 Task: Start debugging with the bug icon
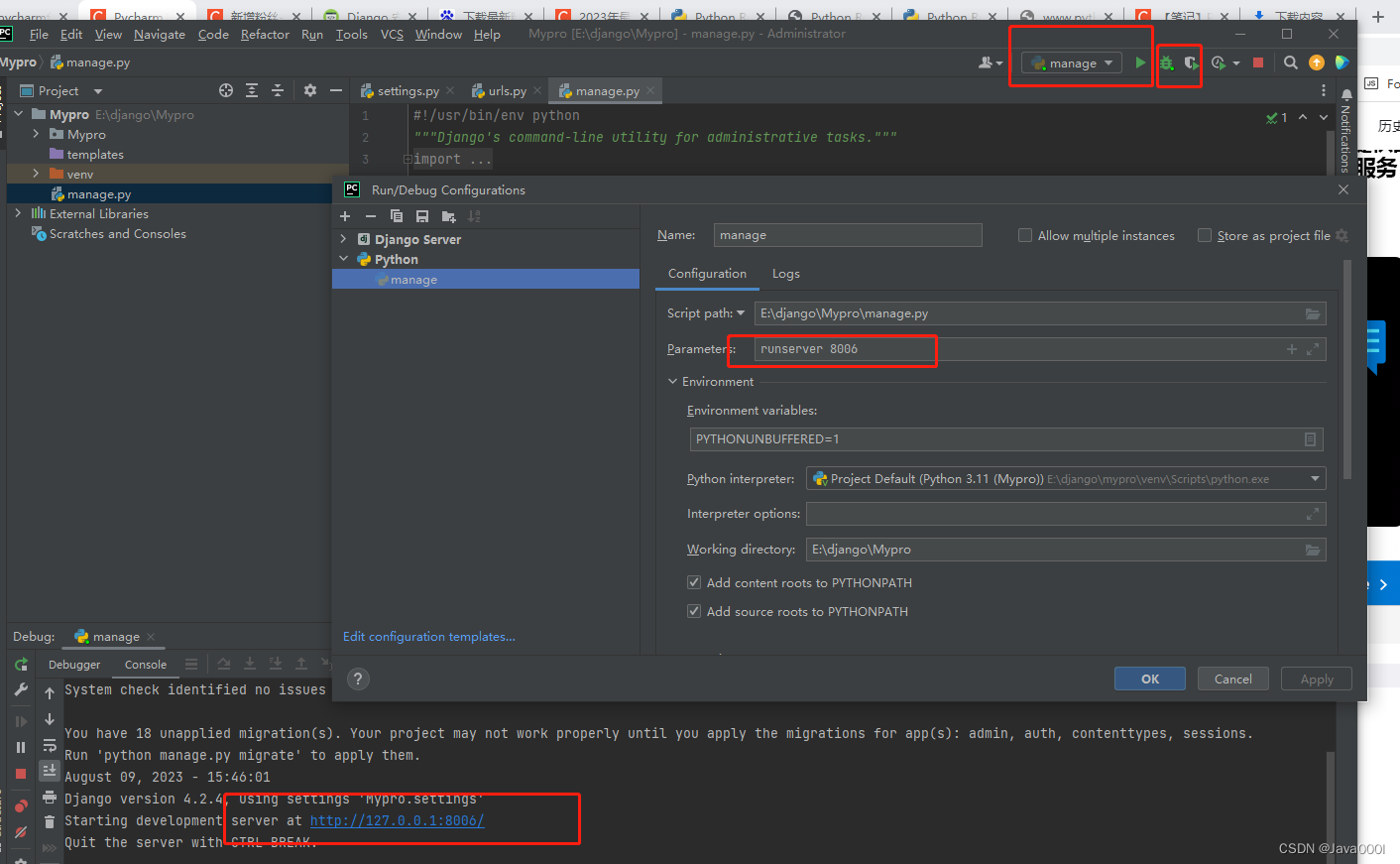[x=1166, y=62]
